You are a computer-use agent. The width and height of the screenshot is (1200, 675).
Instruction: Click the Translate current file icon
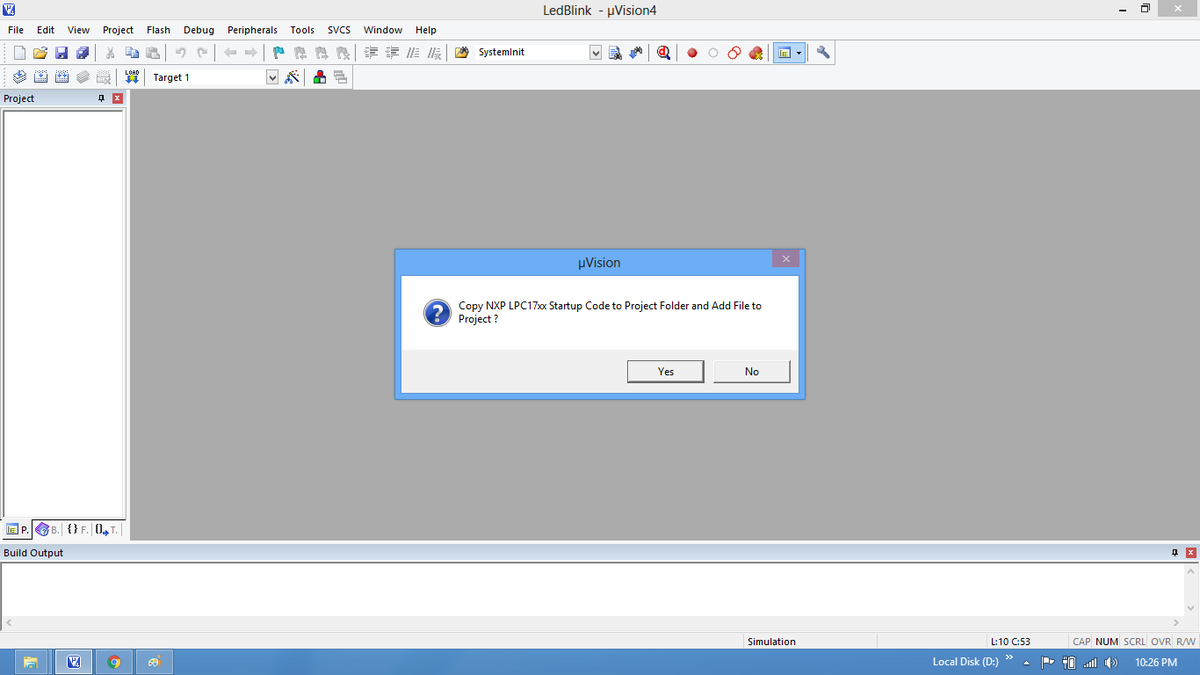(20, 77)
